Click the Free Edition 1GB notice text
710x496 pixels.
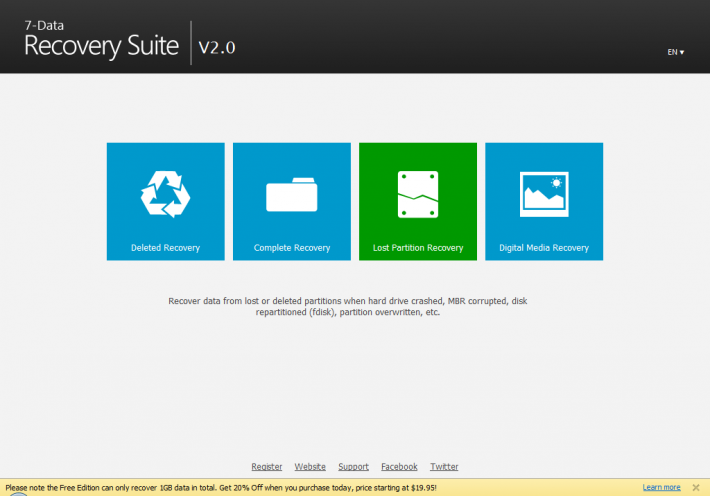click(x=221, y=488)
